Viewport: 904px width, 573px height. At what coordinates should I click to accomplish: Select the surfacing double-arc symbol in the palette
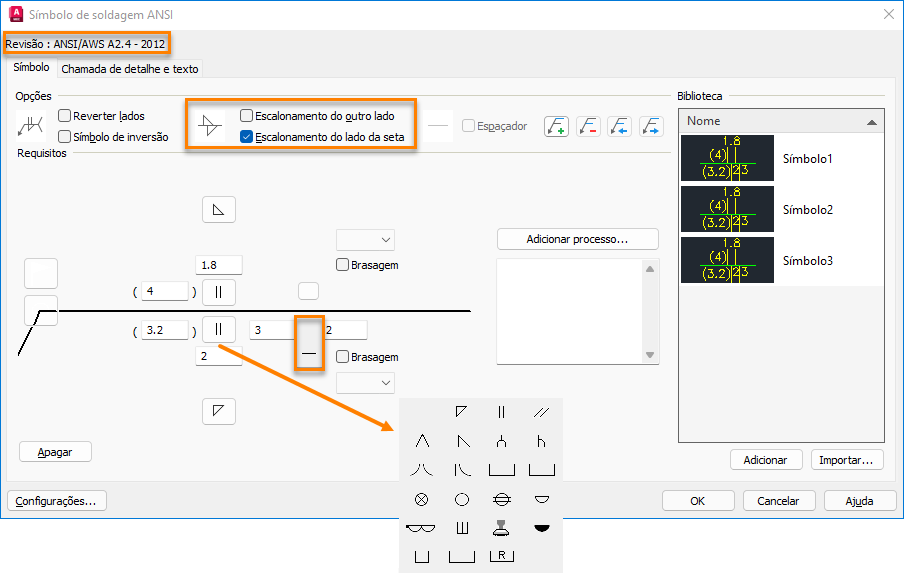[421, 528]
